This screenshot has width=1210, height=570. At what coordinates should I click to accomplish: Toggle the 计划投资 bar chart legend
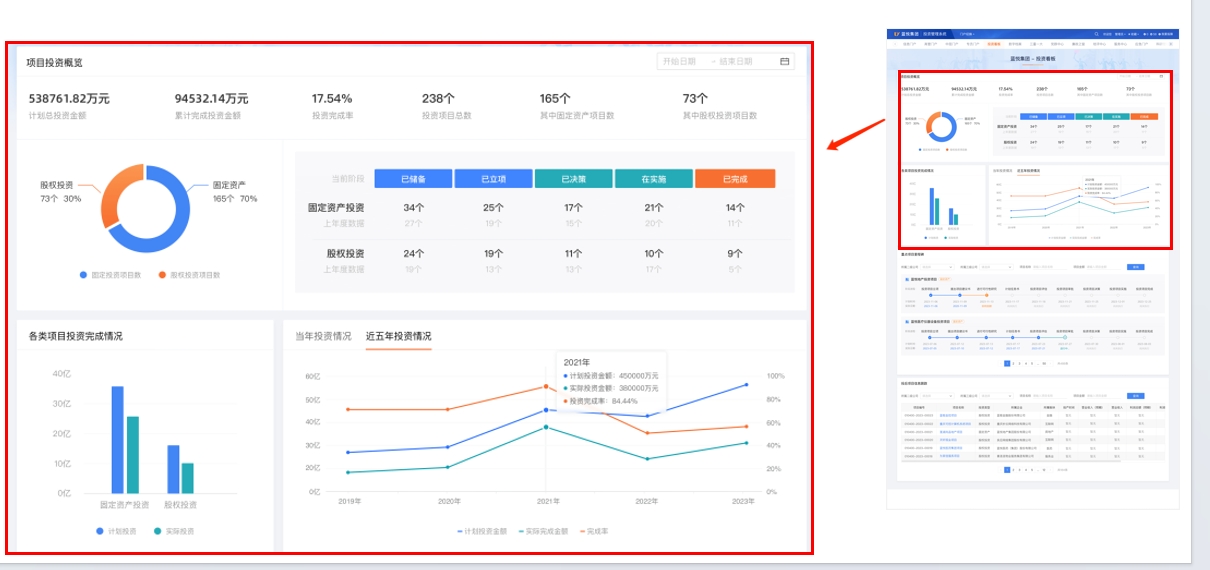point(118,531)
